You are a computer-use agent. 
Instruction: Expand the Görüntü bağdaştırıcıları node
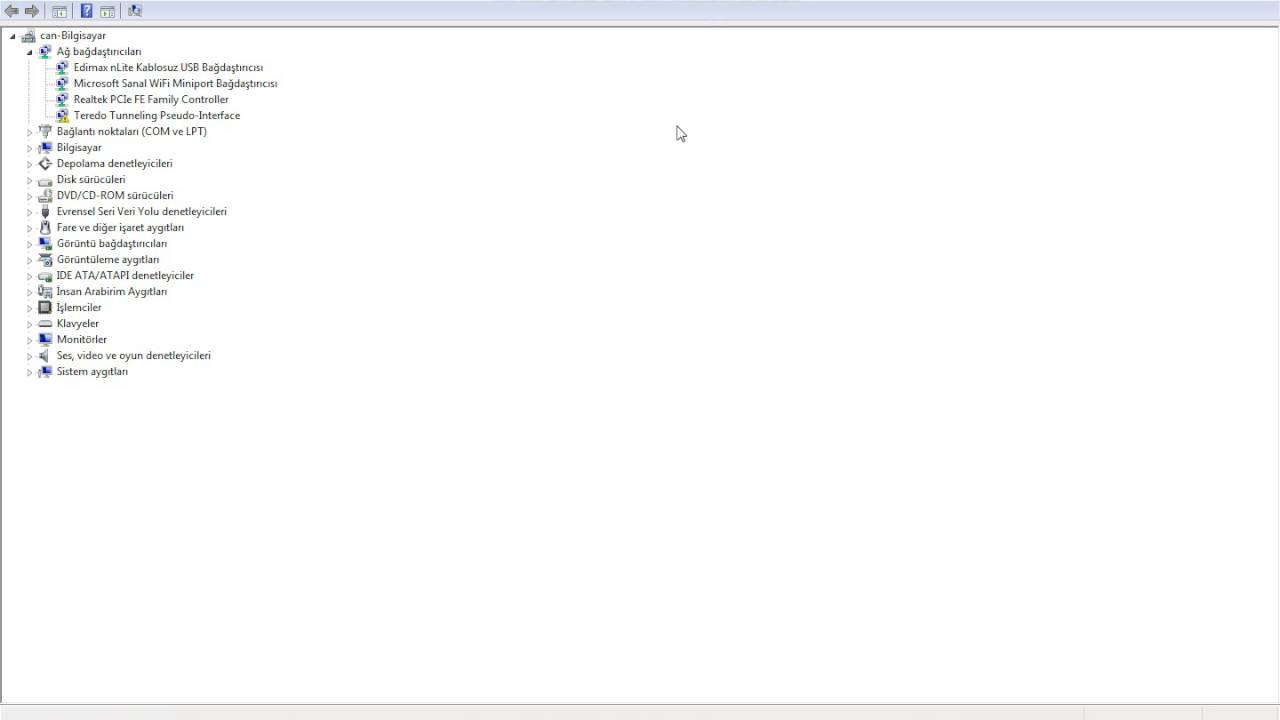click(30, 244)
